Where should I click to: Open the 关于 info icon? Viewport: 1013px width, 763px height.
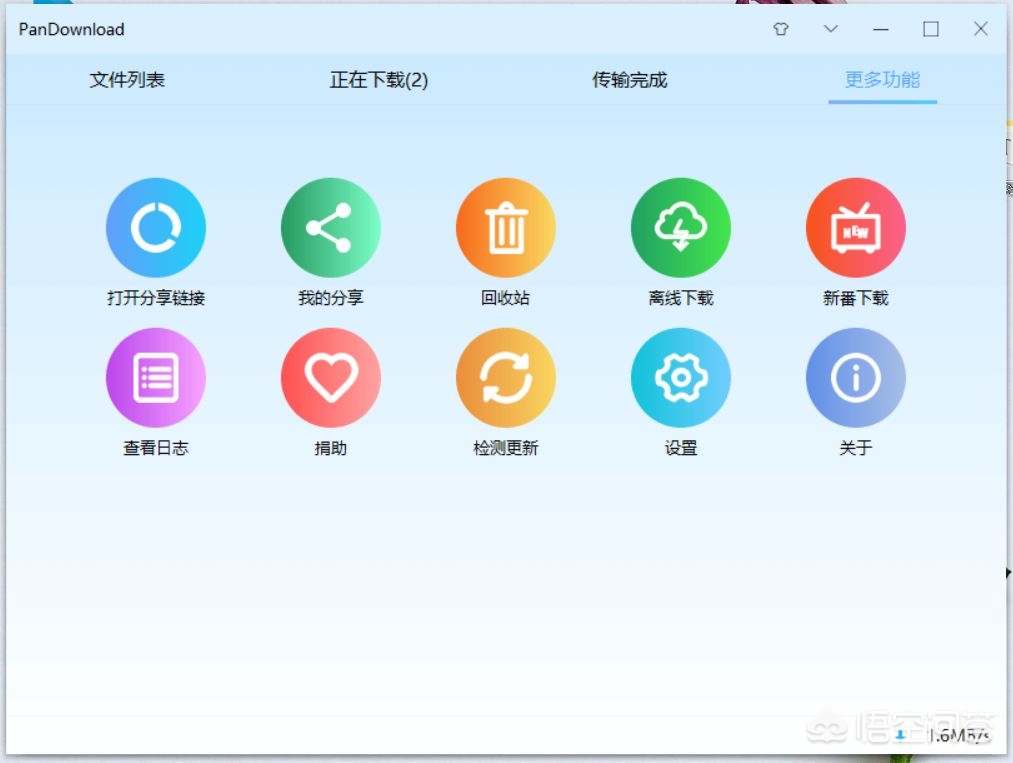click(x=856, y=377)
